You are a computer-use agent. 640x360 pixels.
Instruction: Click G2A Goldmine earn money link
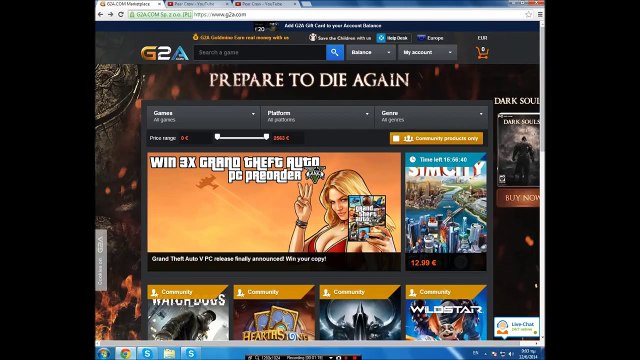pos(244,38)
